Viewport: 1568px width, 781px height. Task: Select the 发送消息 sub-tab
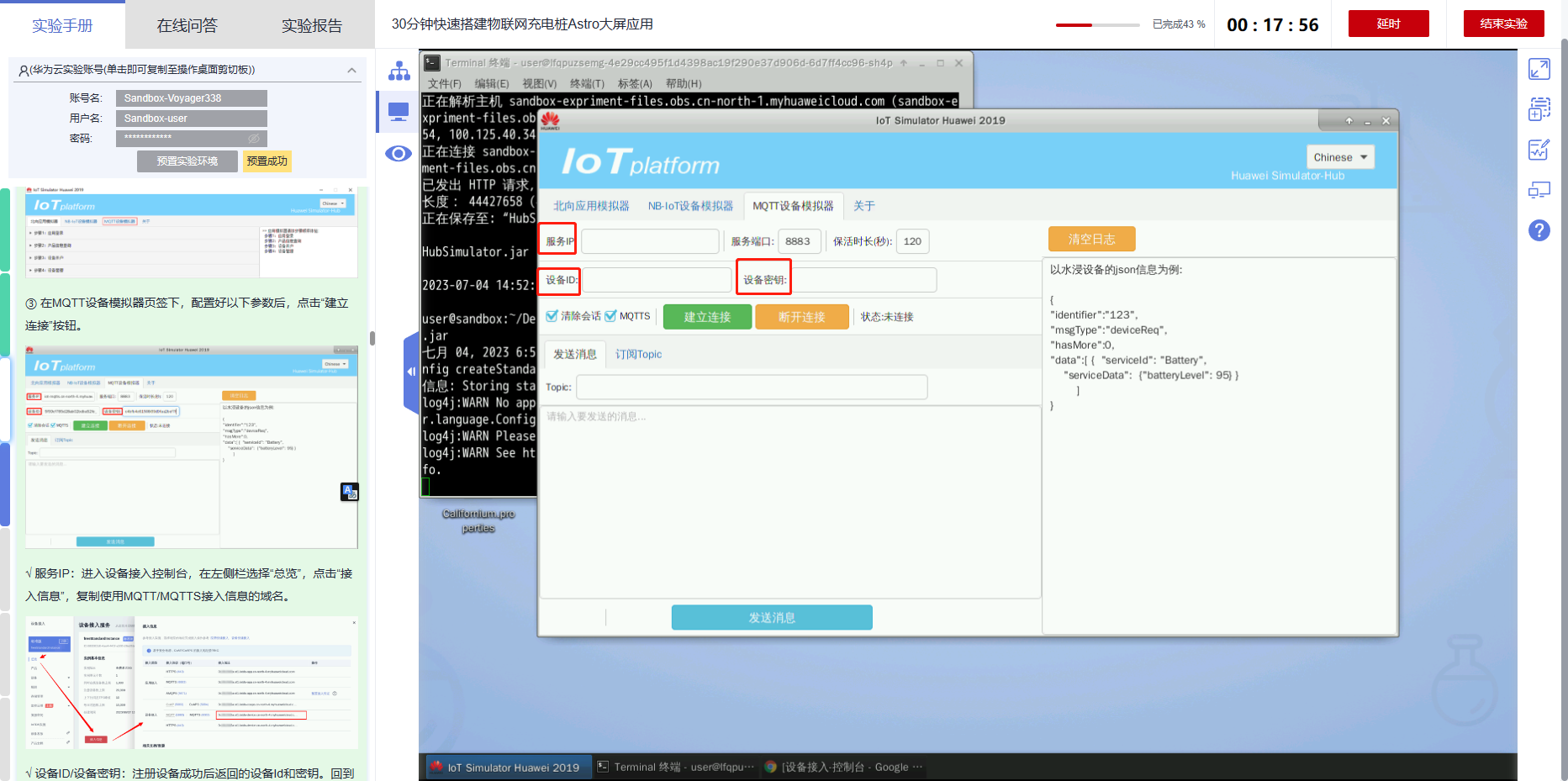[x=575, y=354]
